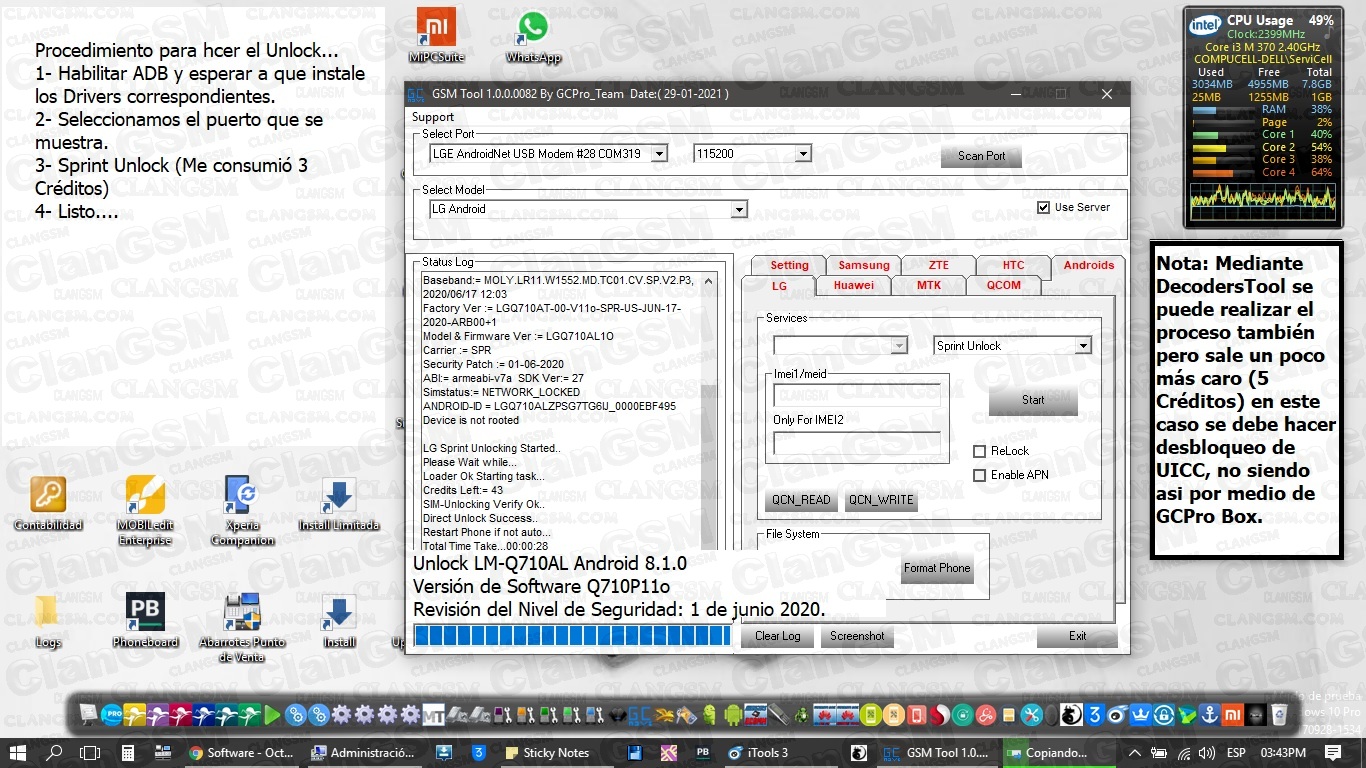The image size is (1366, 768).
Task: Click the Screenshot button
Action: 857,636
